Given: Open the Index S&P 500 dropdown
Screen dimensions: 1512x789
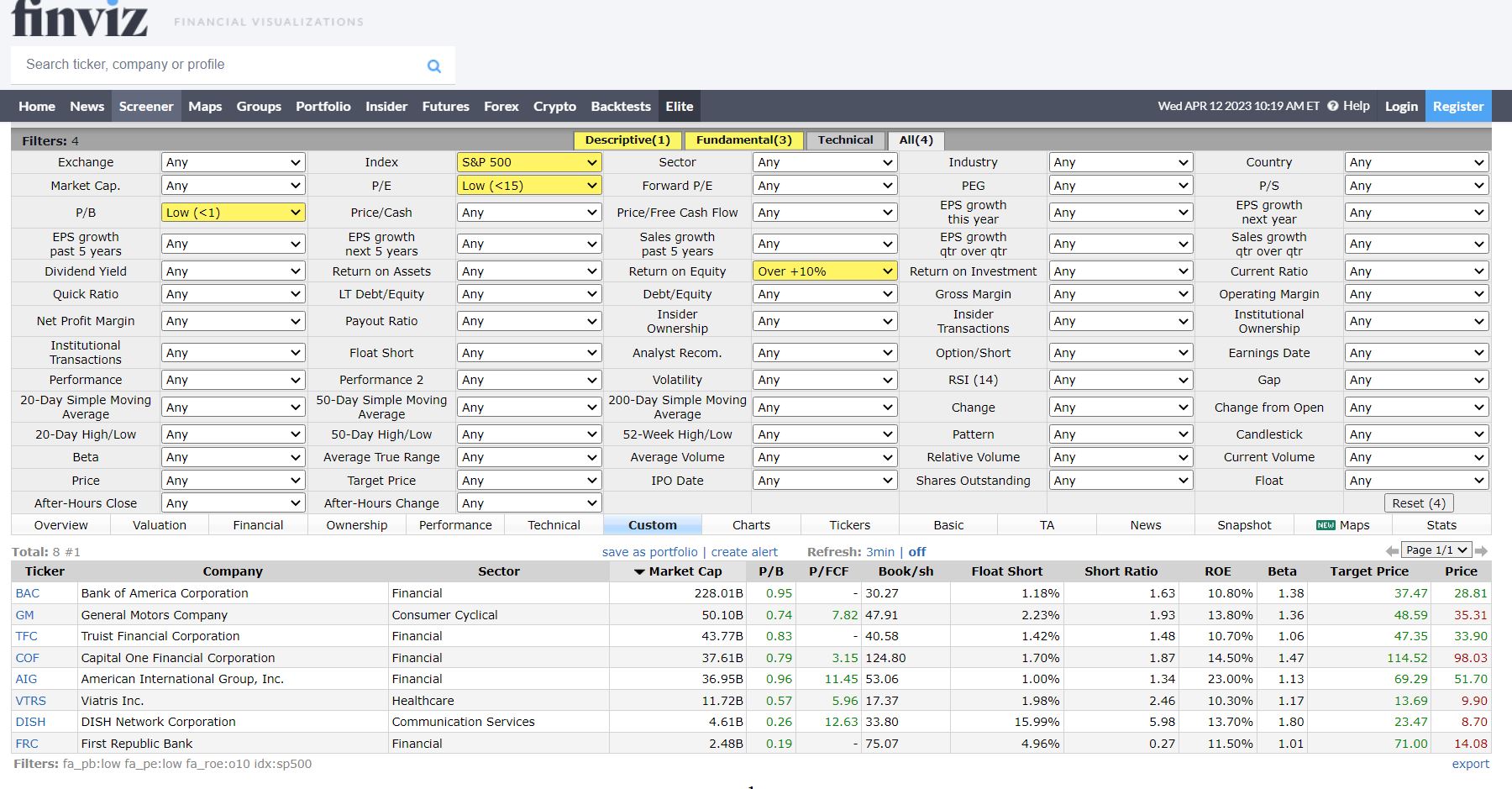Looking at the screenshot, I should click(529, 162).
